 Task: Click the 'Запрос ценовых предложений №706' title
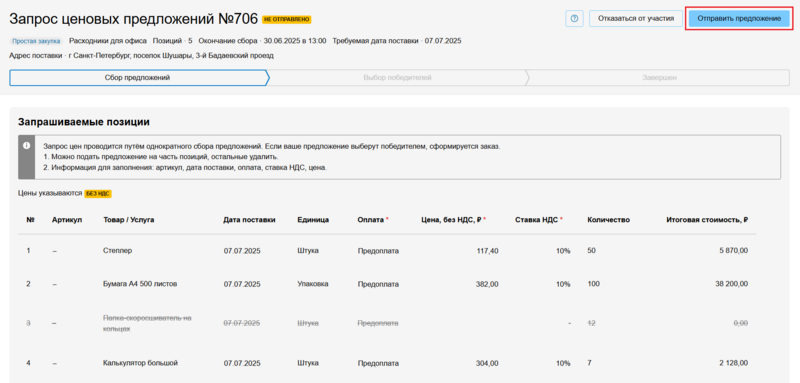(x=134, y=19)
